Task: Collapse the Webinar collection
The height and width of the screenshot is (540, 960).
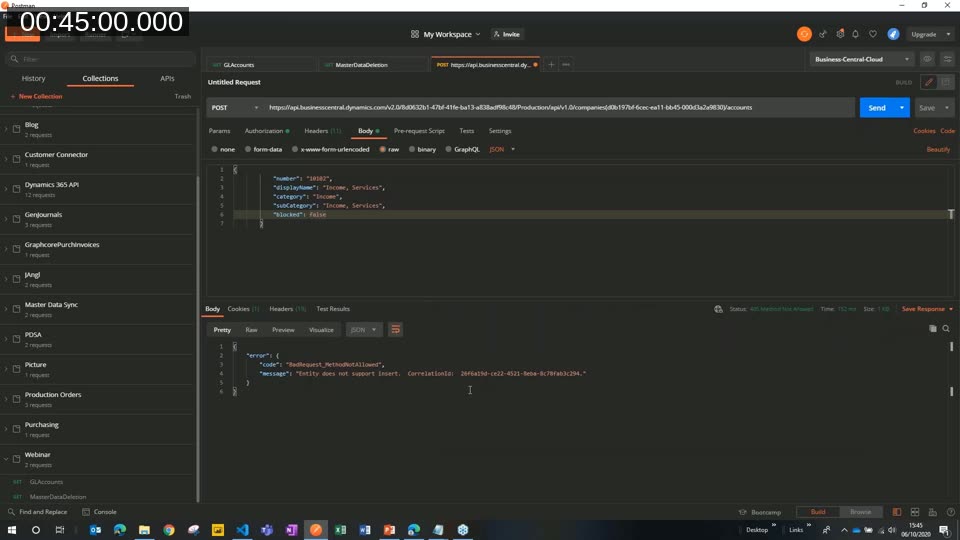Action: tap(6, 459)
